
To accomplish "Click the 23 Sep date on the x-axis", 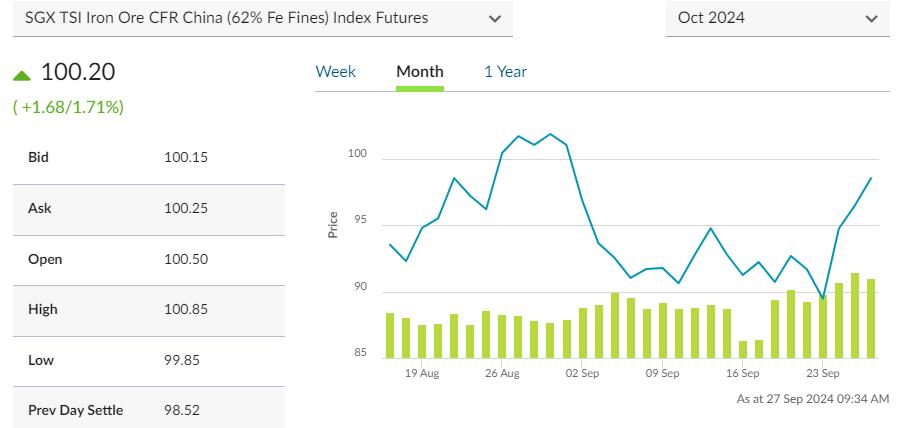I will (822, 373).
